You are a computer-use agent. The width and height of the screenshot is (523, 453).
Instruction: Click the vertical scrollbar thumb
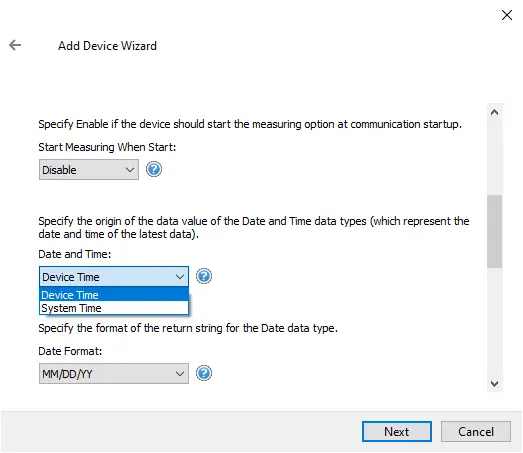[495, 231]
